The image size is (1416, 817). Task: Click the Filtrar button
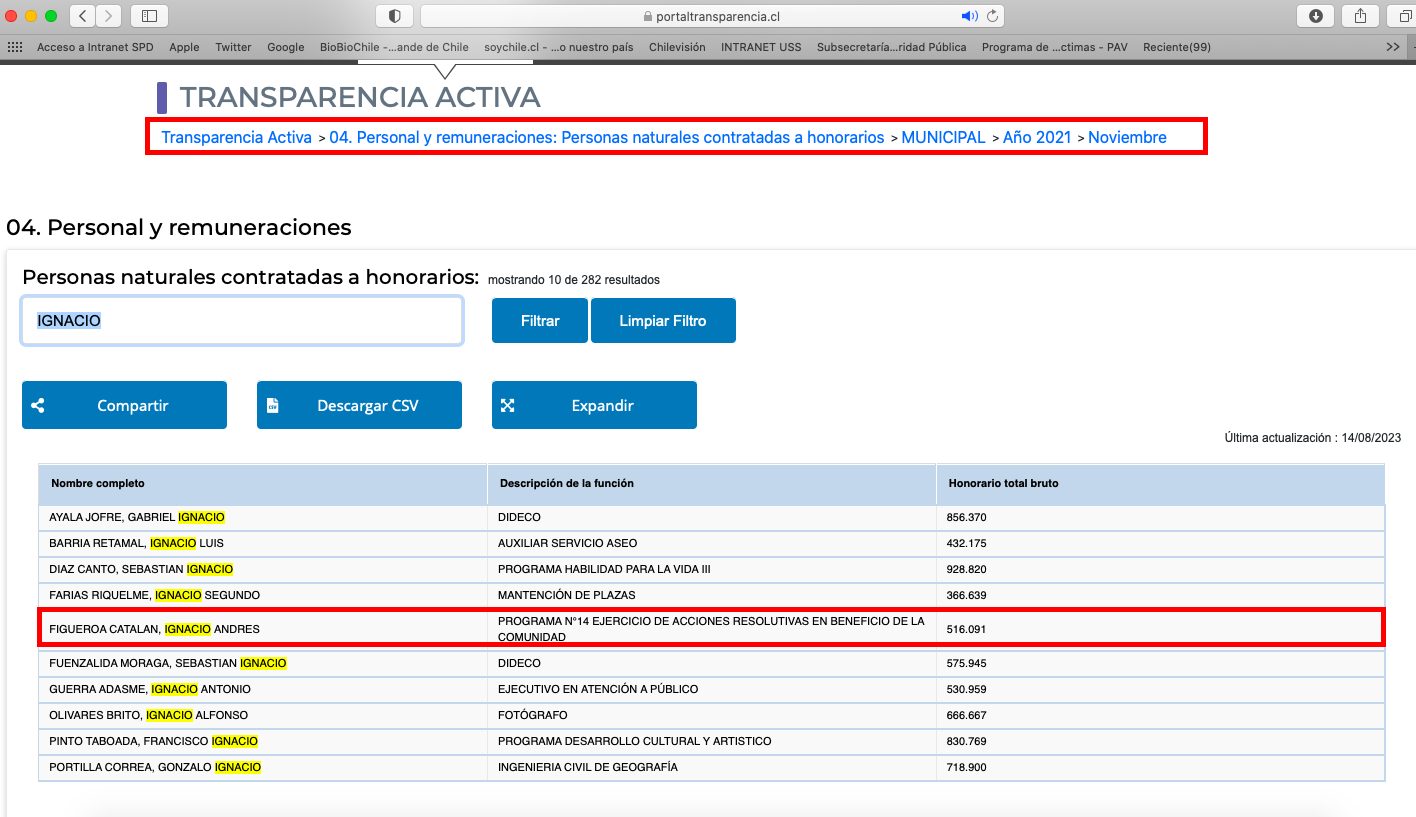tap(540, 321)
